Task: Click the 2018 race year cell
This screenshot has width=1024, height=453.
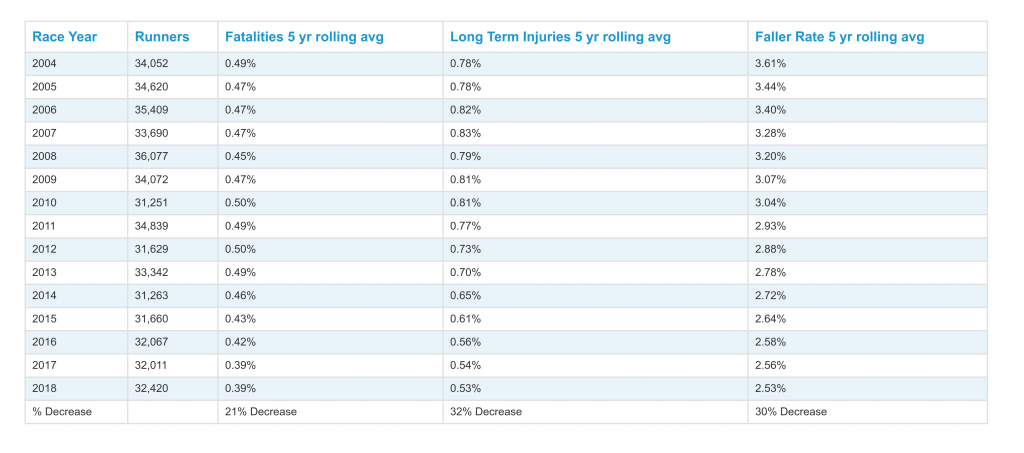Action: coord(45,388)
